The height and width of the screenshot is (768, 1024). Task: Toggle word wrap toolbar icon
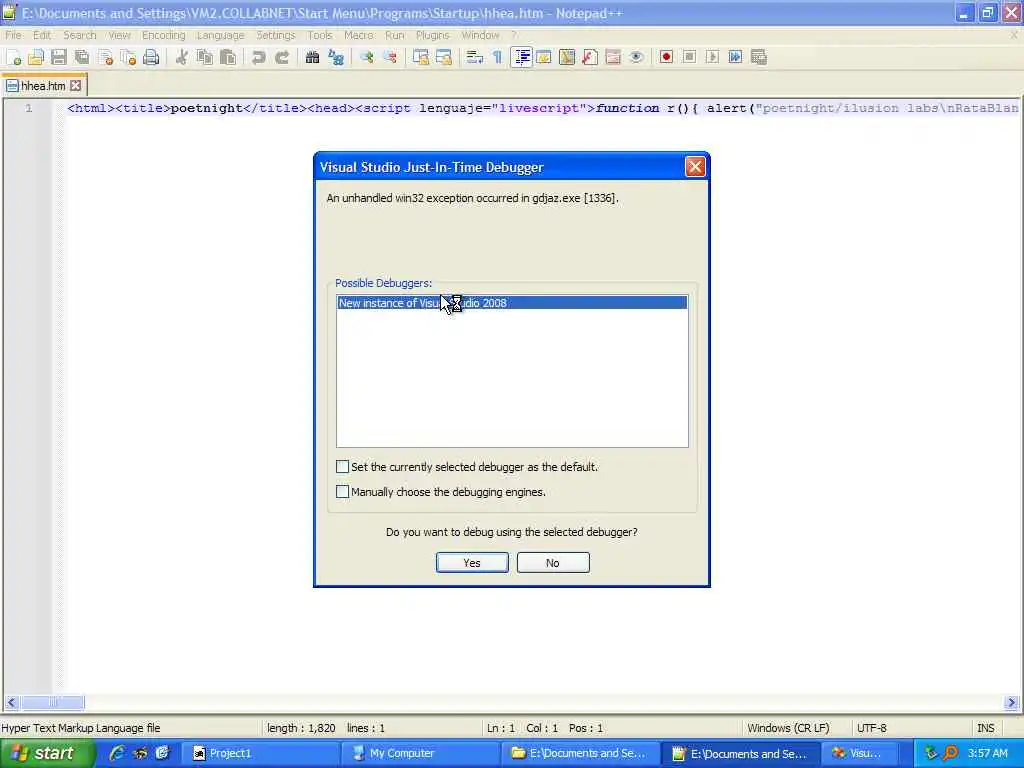475,57
